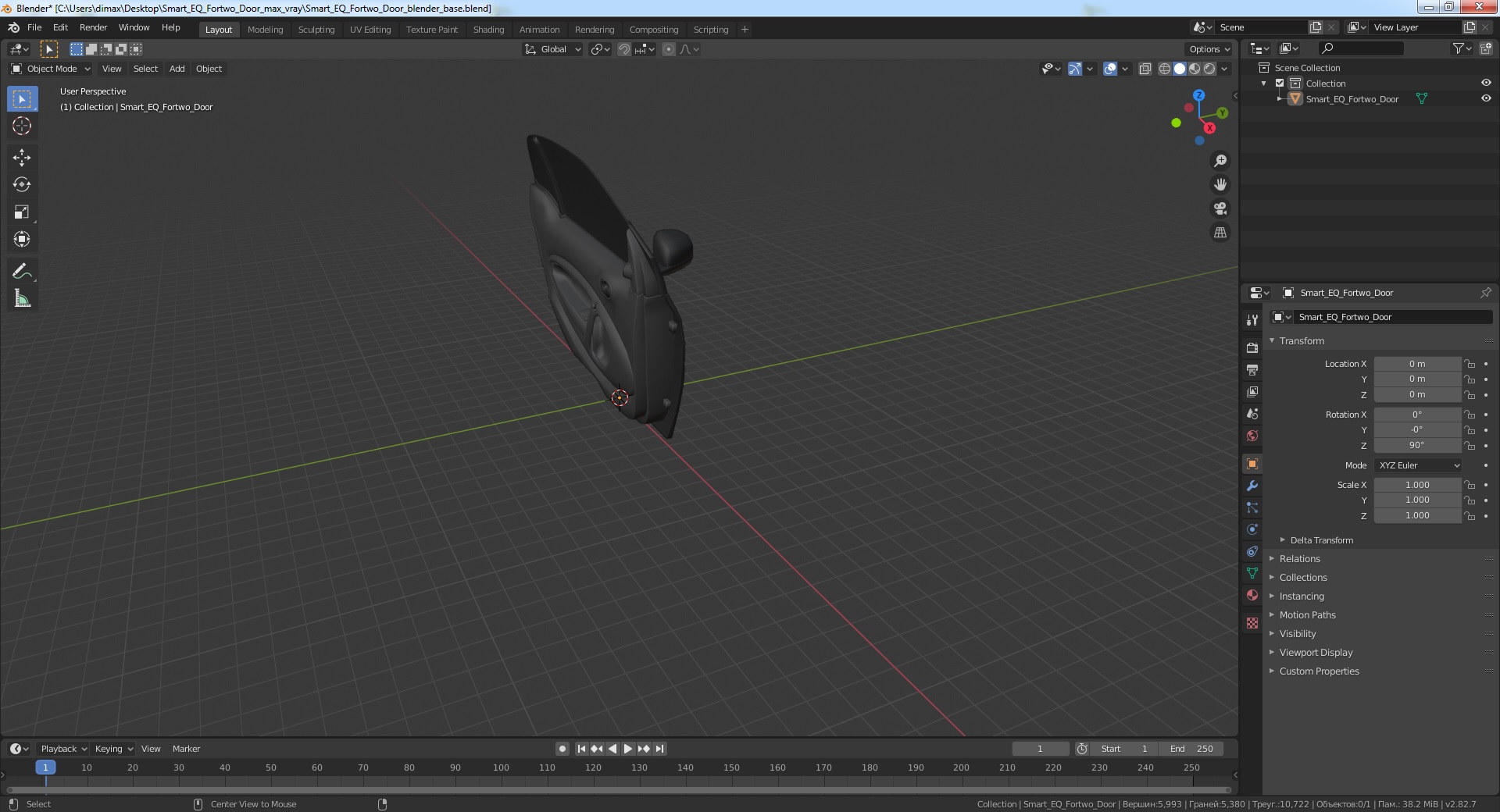This screenshot has height=812, width=1500.
Task: Open the Render menu
Action: tap(93, 27)
